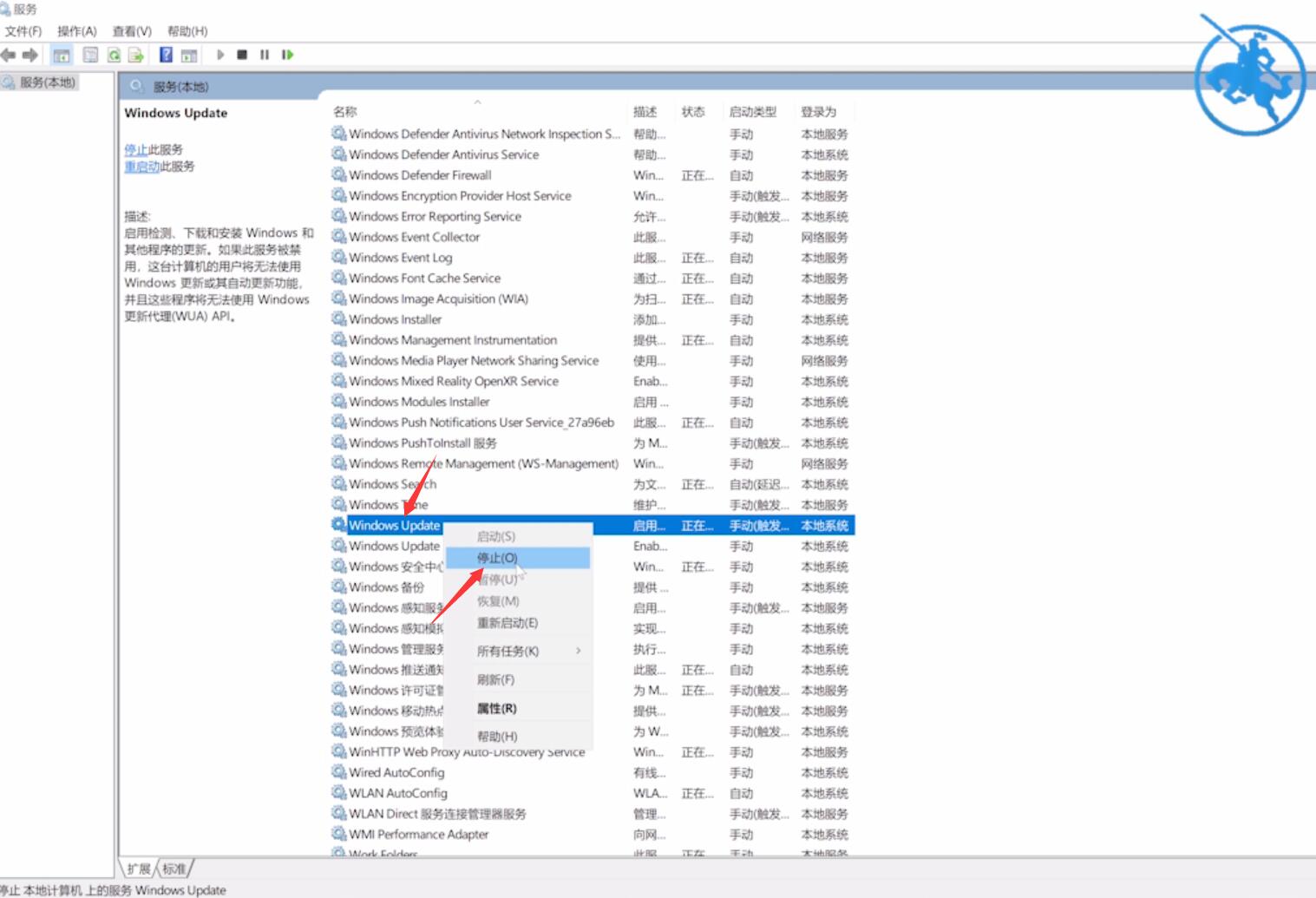1316x898 pixels.
Task: Open the 帮助(H) menu in menu bar
Action: pos(187,31)
